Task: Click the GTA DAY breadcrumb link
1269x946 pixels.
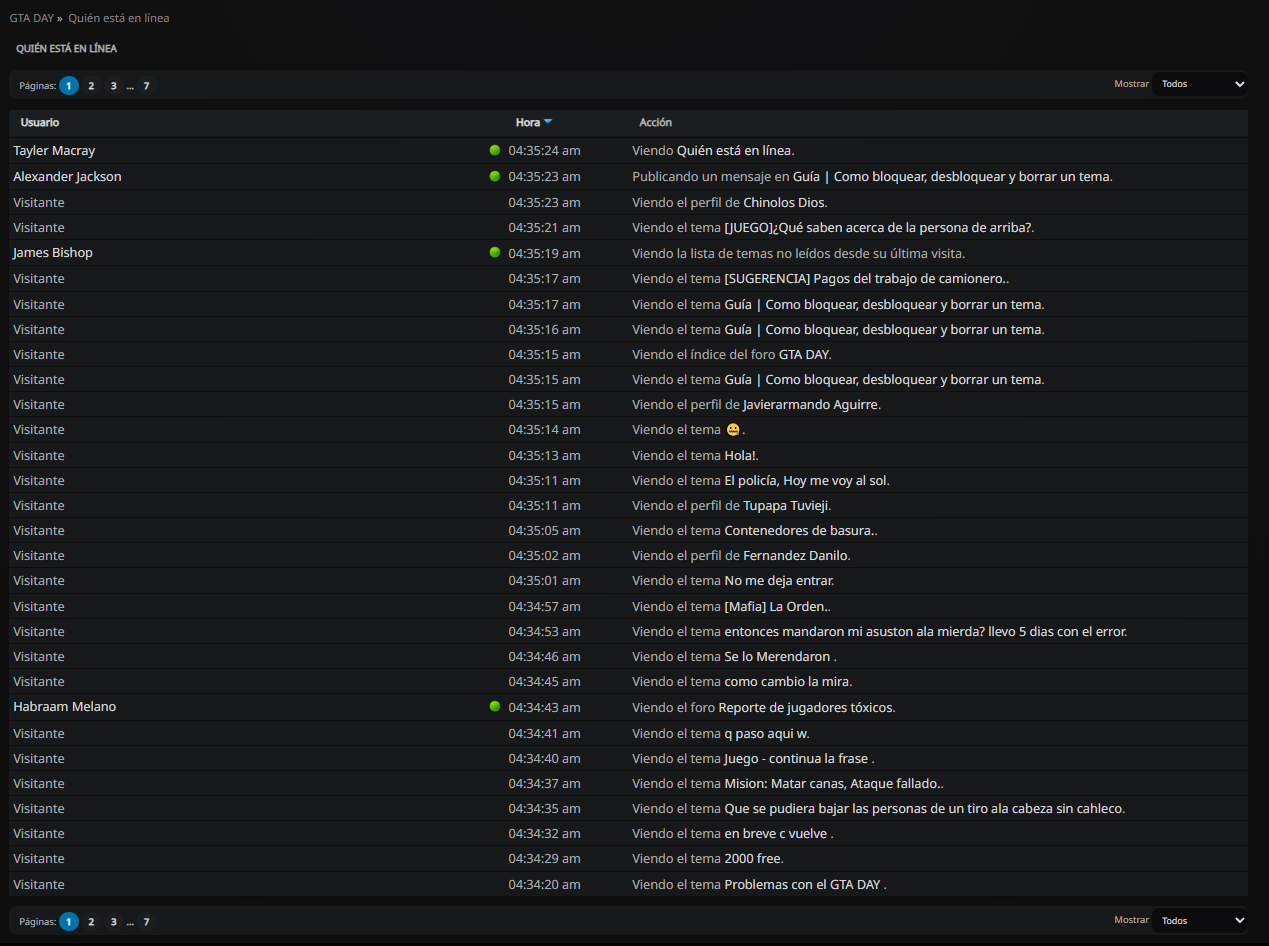Action: click(32, 18)
